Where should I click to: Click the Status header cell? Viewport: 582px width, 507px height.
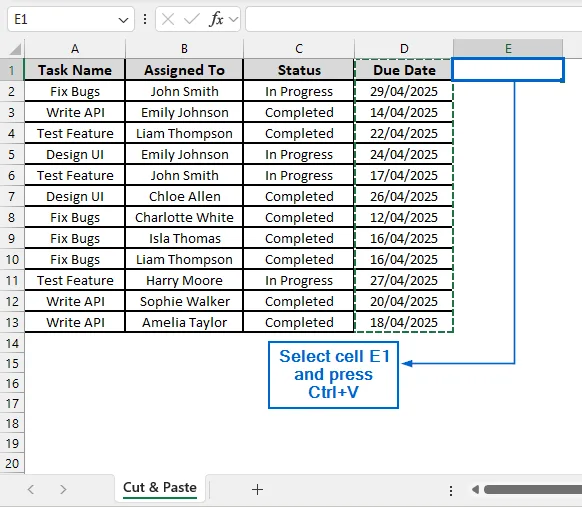tap(299, 70)
